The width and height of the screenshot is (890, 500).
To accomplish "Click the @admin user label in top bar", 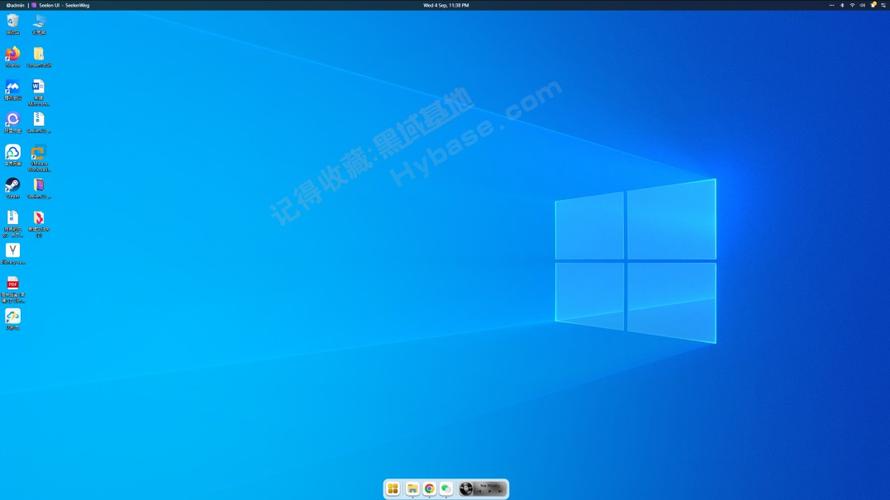I will click(15, 5).
